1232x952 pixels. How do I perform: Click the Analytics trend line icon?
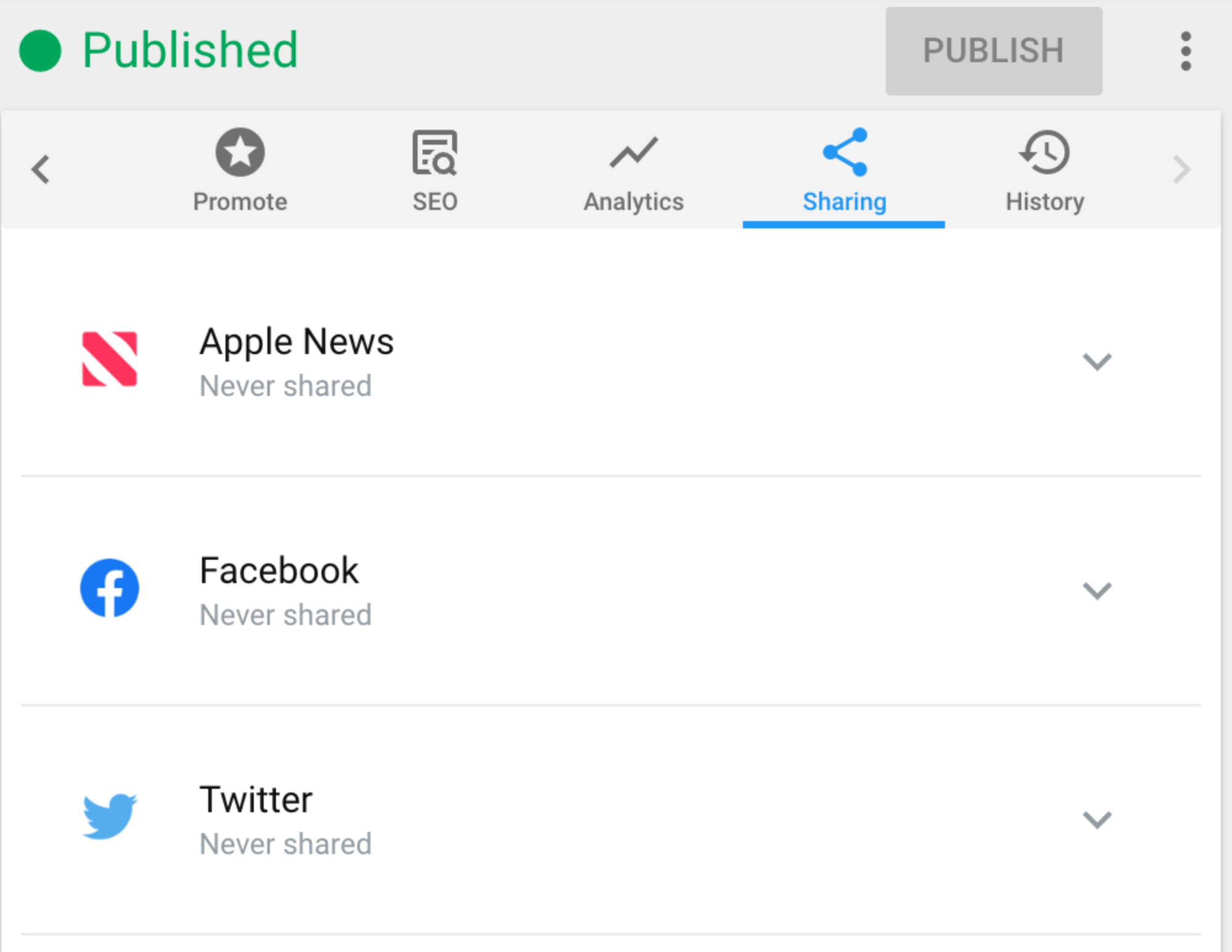[x=633, y=152]
